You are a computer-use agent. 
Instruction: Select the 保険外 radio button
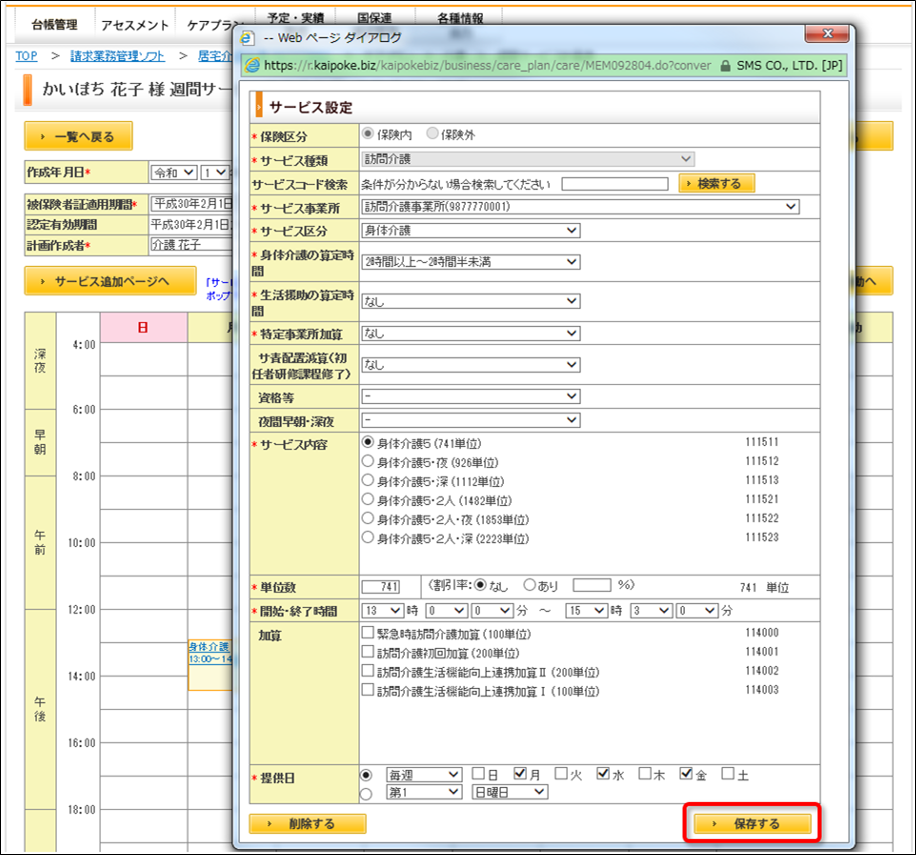tap(432, 134)
